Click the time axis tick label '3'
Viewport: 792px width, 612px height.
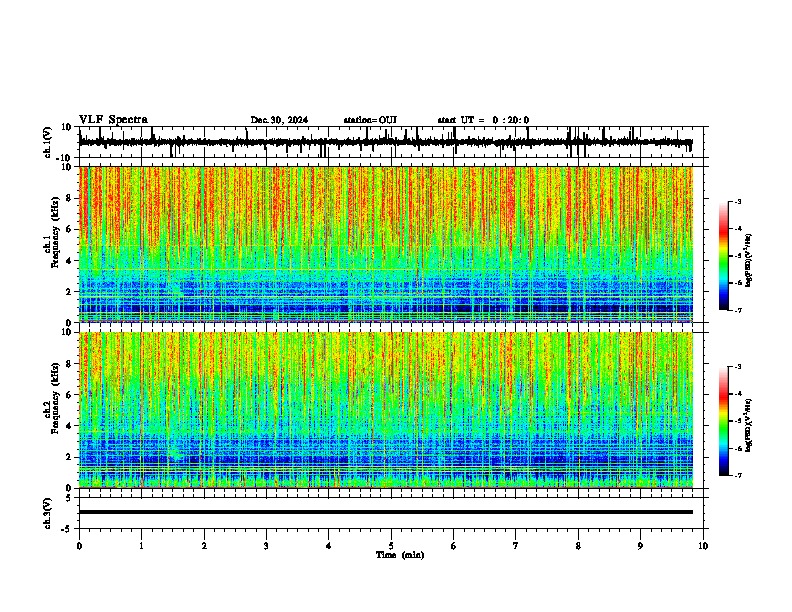pos(266,546)
